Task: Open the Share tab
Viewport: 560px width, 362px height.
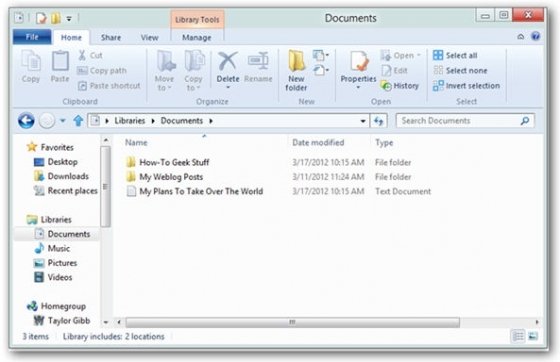Action: pos(111,37)
